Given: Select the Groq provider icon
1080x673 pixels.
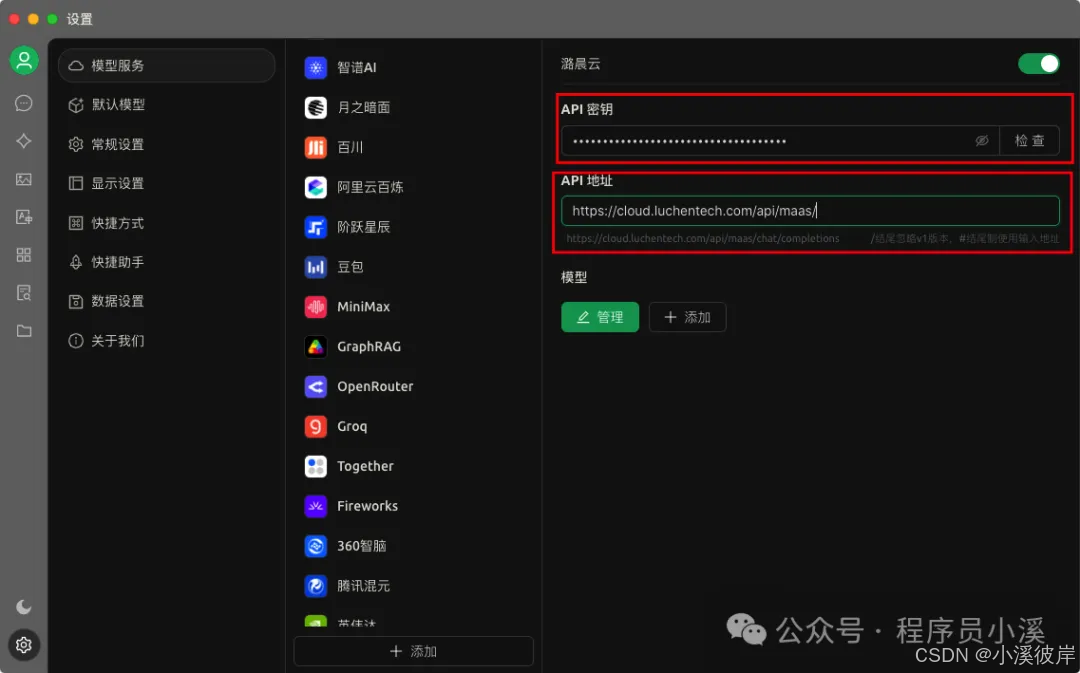Looking at the screenshot, I should 315,426.
